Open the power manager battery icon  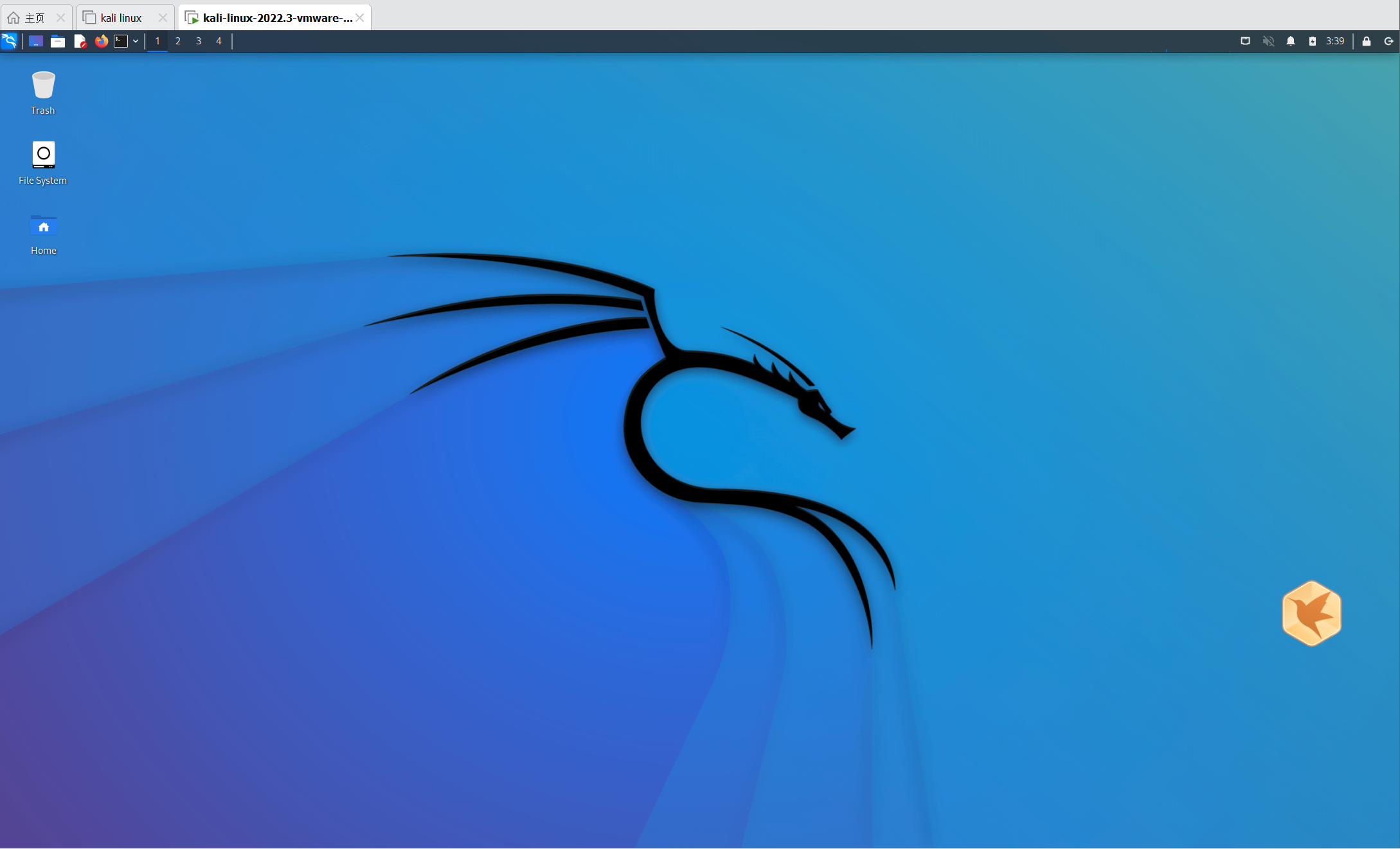coord(1313,41)
